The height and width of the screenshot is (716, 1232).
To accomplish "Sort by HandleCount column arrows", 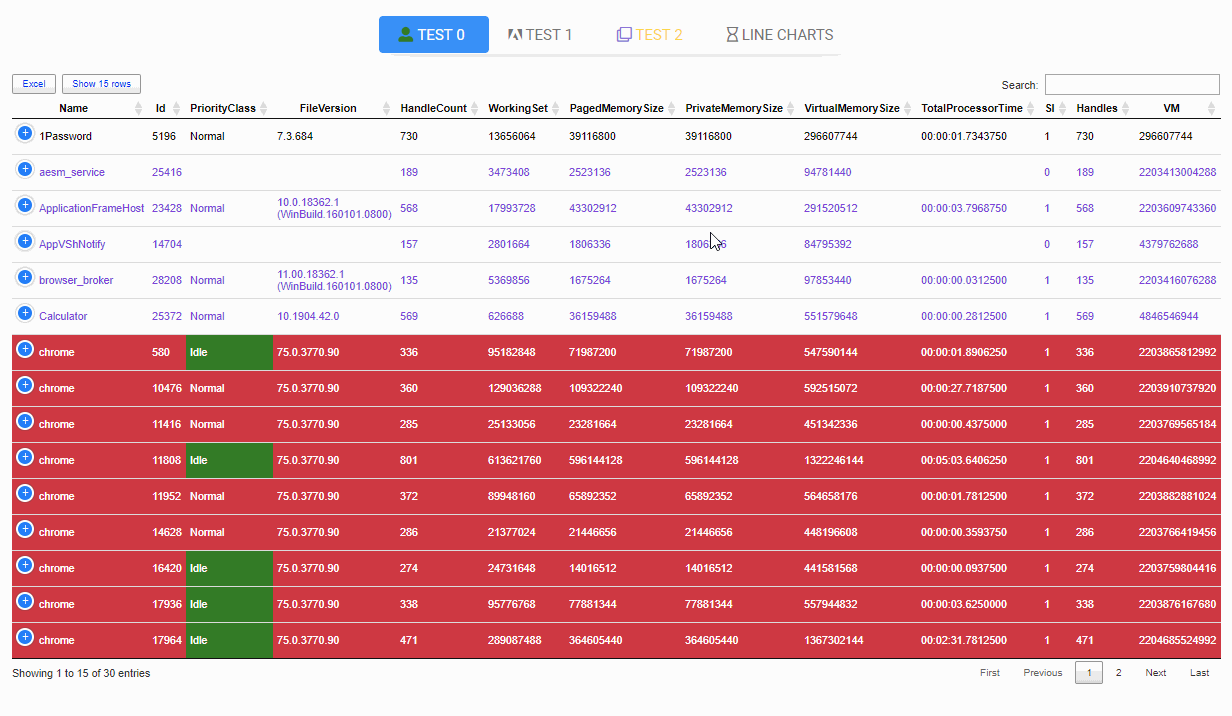I will (x=475, y=108).
